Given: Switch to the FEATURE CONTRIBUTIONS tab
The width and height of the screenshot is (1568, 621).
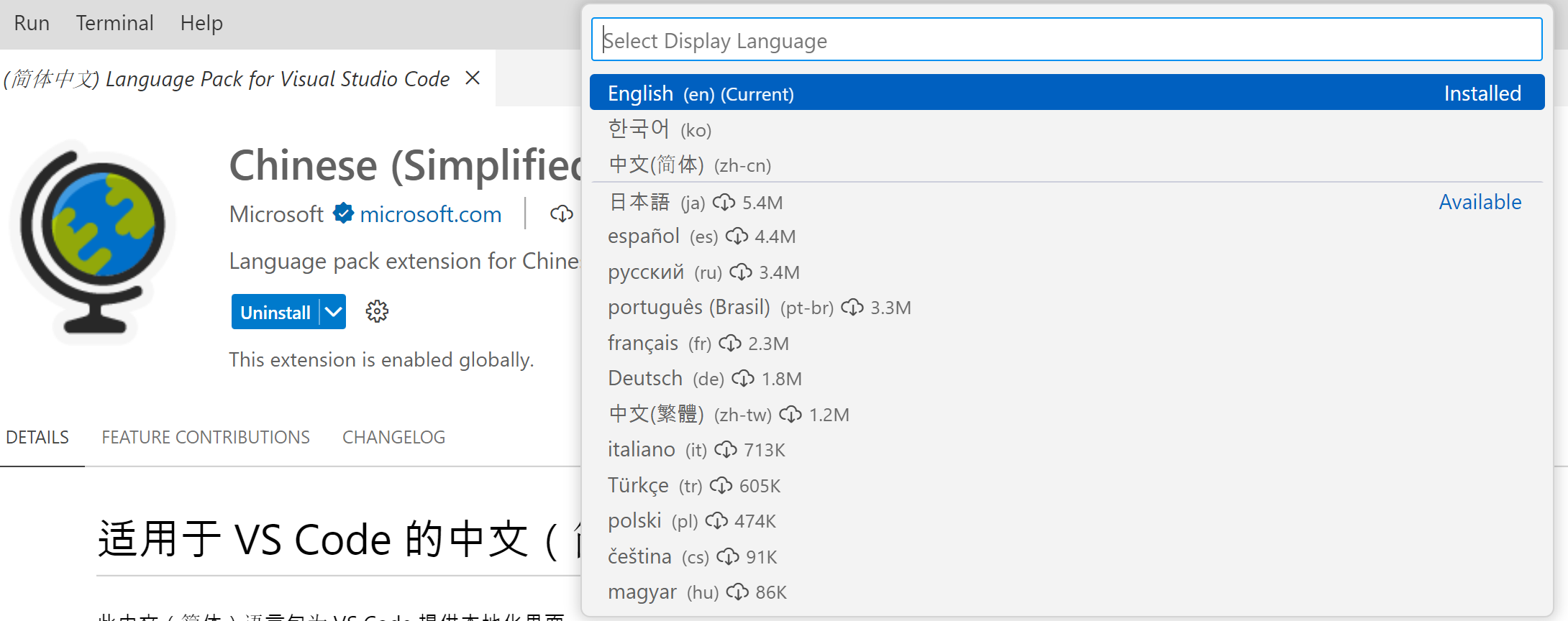Looking at the screenshot, I should click(206, 437).
